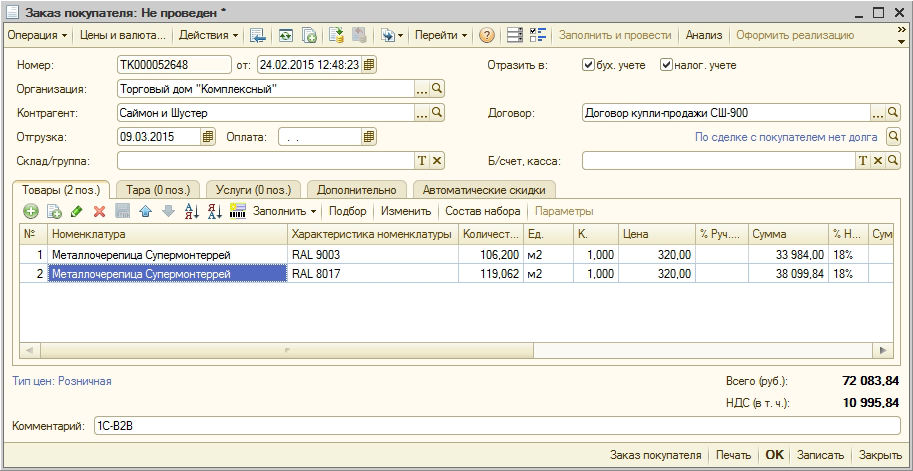Click the Состав набора button

click(x=482, y=211)
